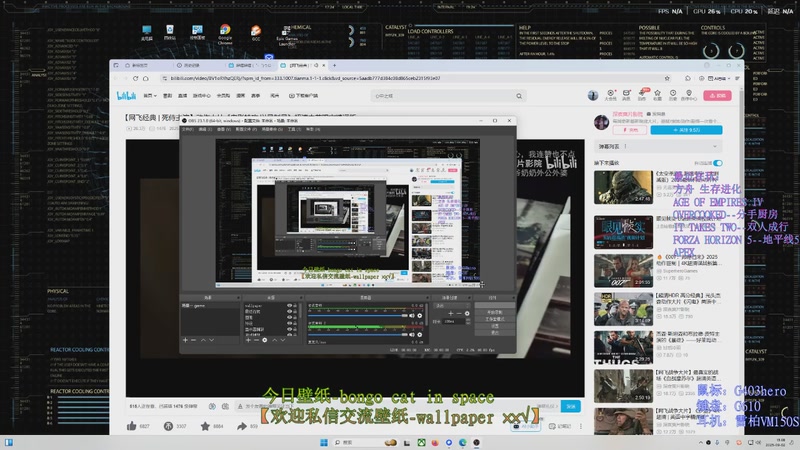This screenshot has width=800, height=450.
Task: Open the scene transition type dropdown in OBS
Action: [x=452, y=305]
